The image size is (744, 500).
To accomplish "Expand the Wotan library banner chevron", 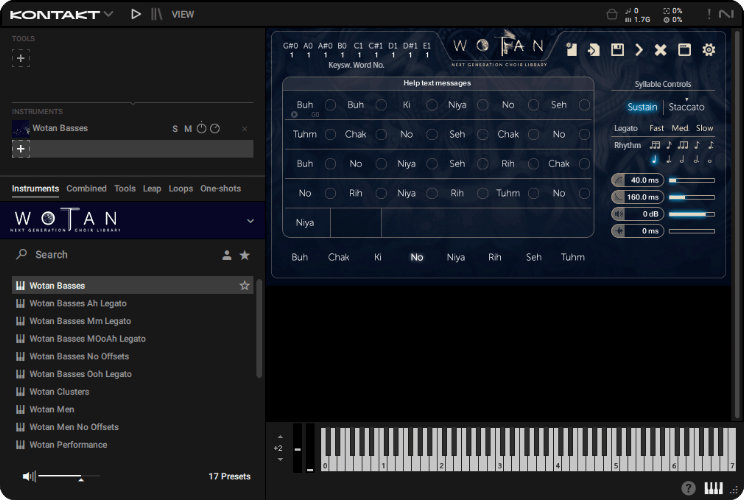I will point(250,220).
